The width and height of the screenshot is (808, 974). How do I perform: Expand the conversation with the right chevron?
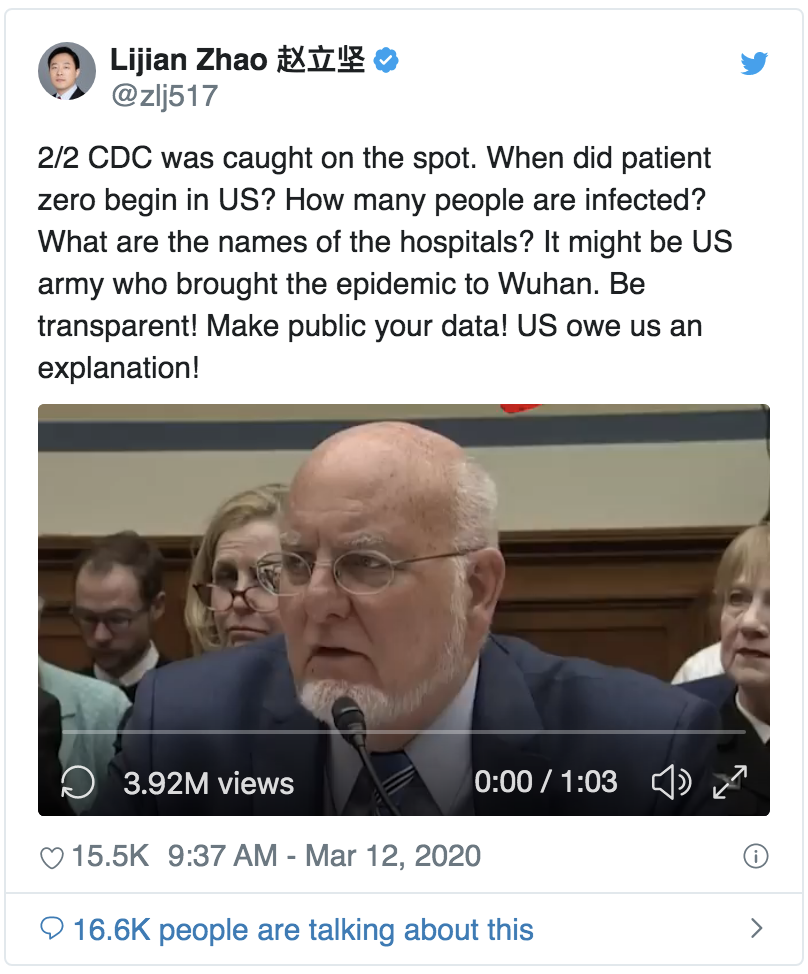(756, 929)
